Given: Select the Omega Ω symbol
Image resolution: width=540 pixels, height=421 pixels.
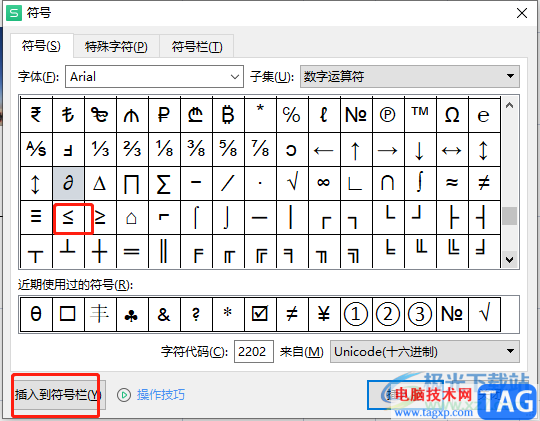Looking at the screenshot, I should click(x=453, y=115).
